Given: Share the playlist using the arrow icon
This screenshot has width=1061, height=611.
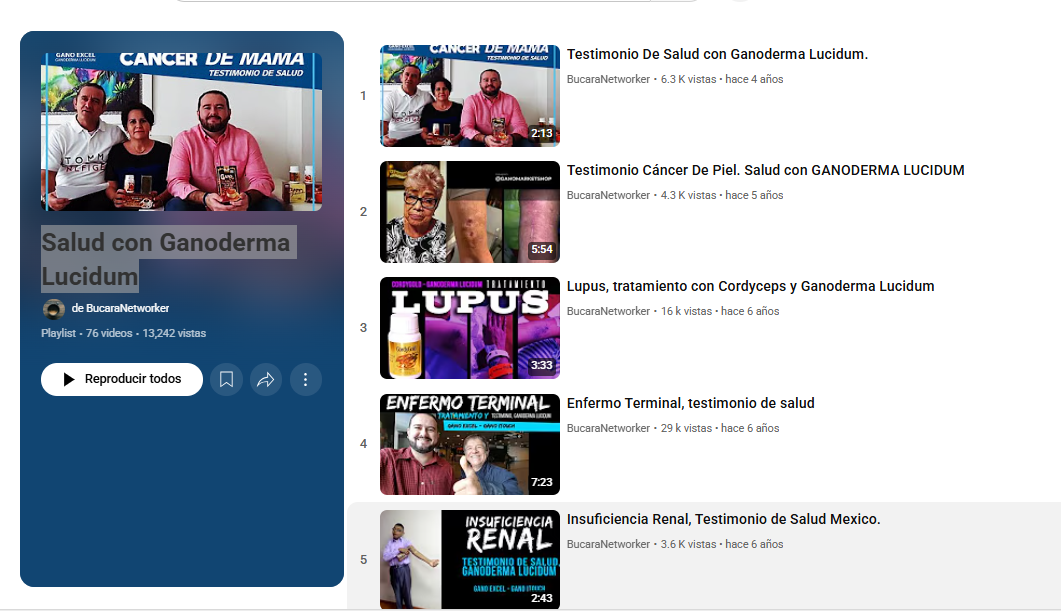Looking at the screenshot, I should click(266, 380).
